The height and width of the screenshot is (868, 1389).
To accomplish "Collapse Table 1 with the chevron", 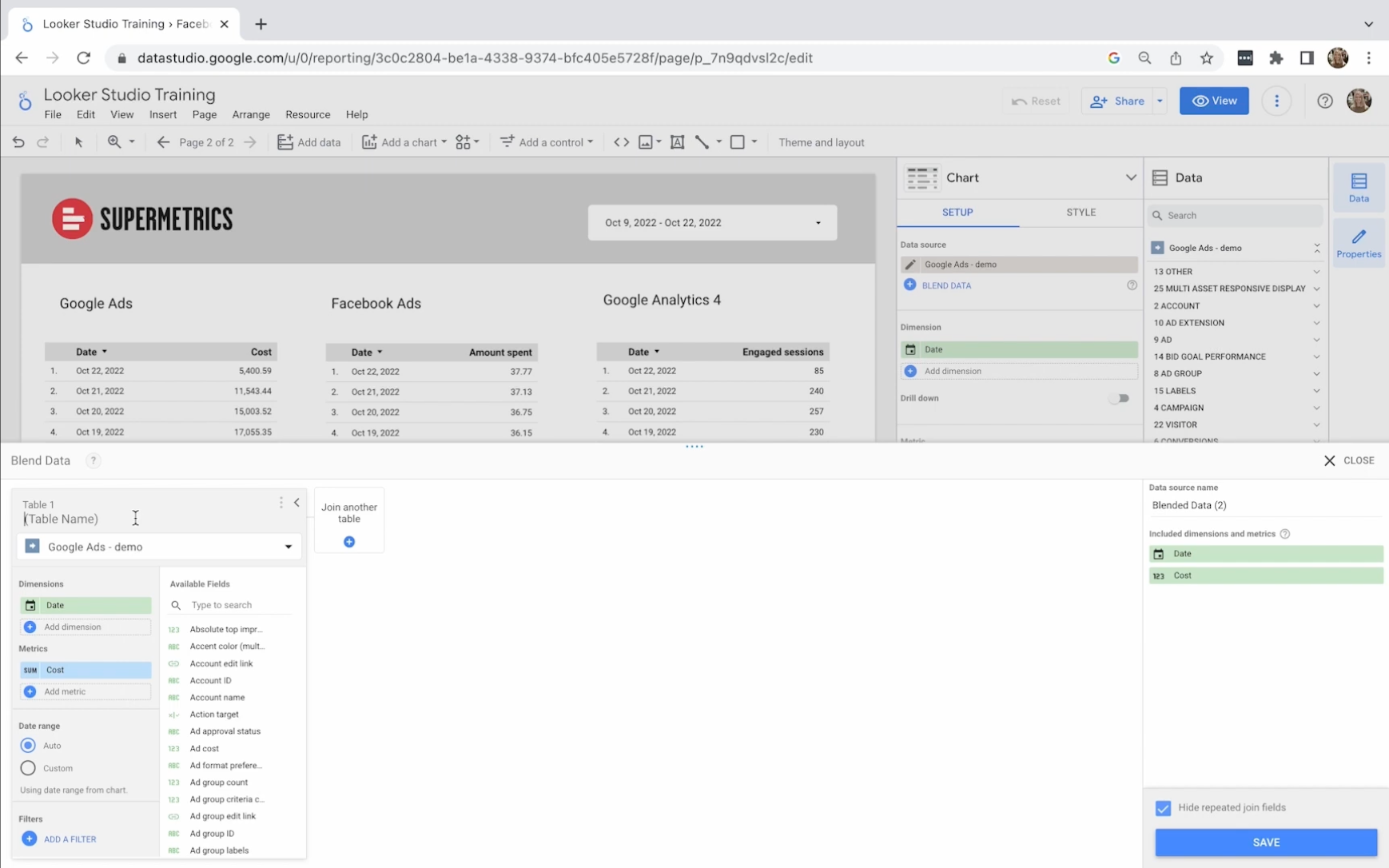I will click(297, 503).
